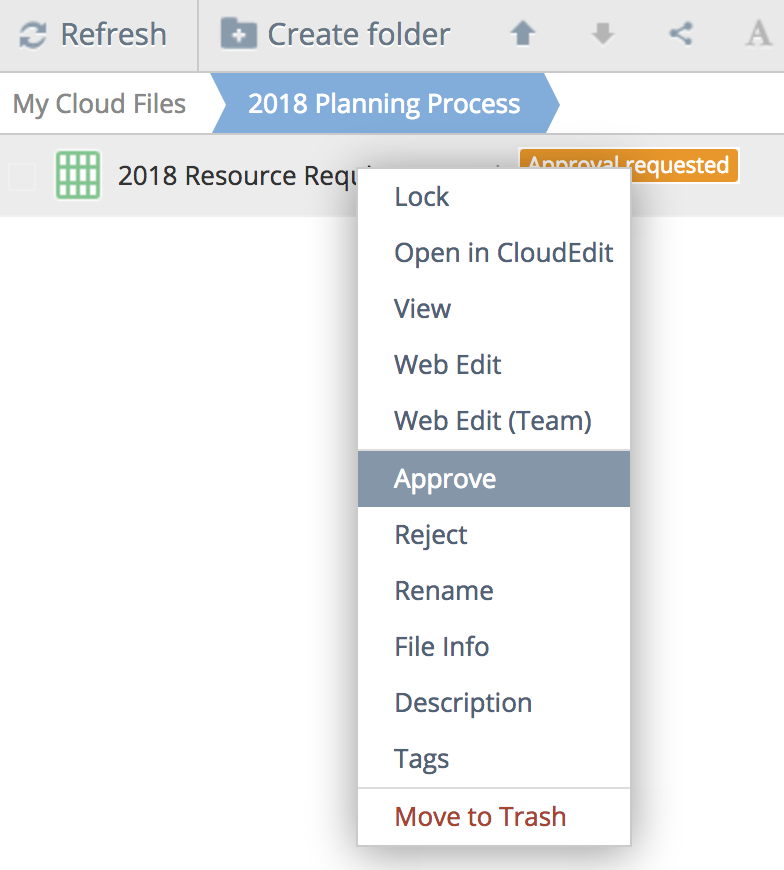Pick View in the context menu
This screenshot has width=784, height=870.
[x=422, y=309]
